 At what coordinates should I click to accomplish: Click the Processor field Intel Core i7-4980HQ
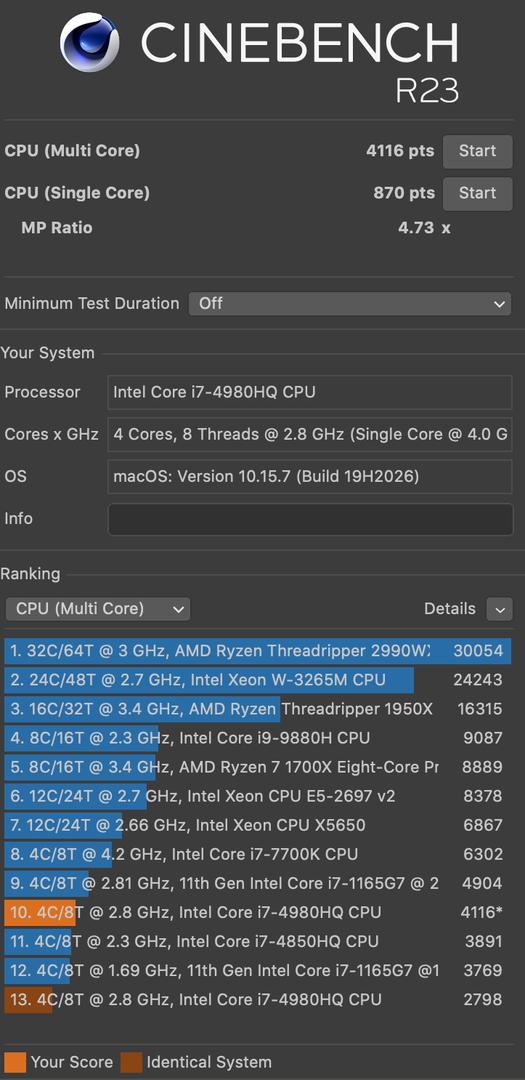pyautogui.click(x=310, y=392)
